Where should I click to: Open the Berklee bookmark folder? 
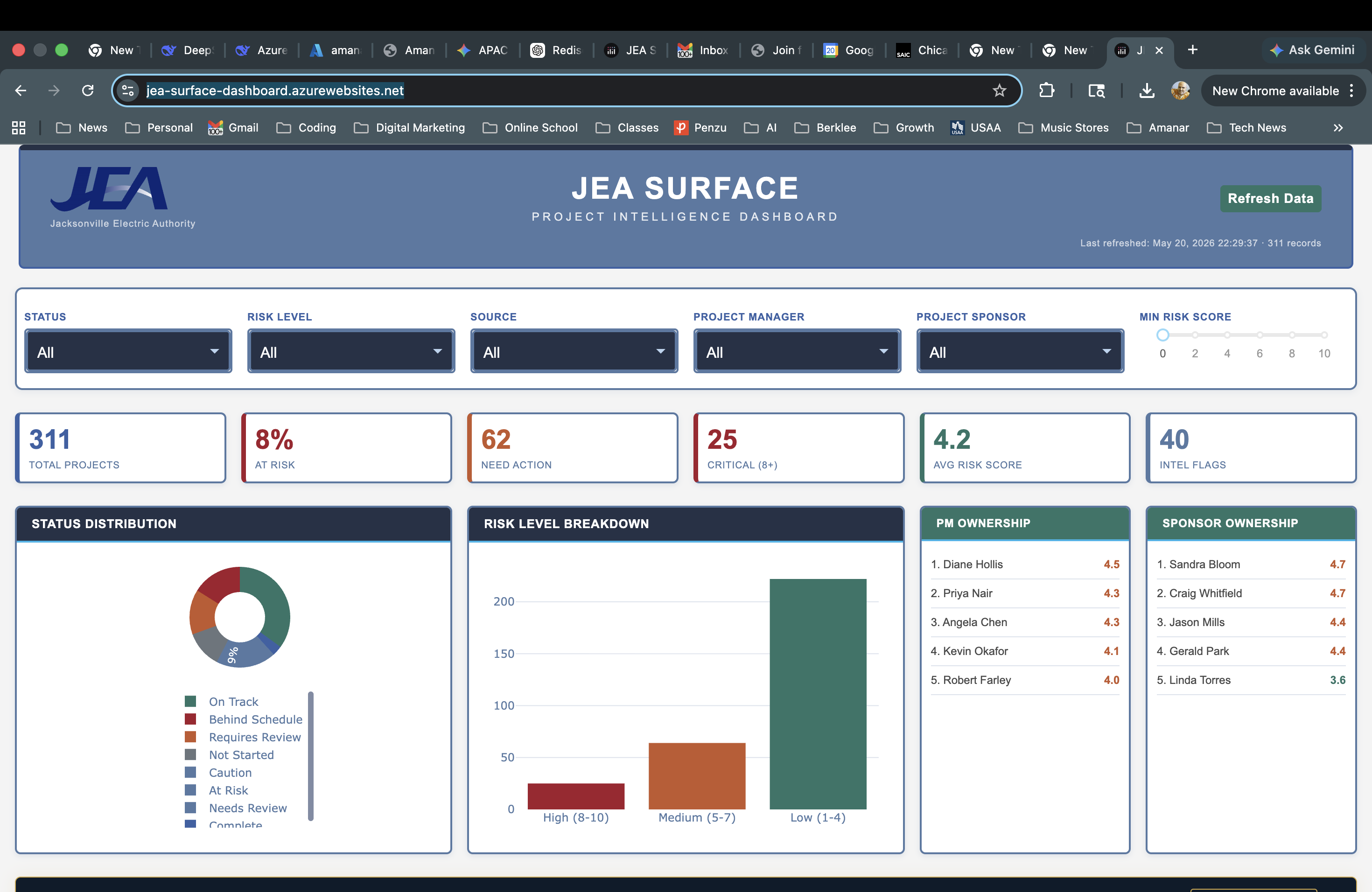pyautogui.click(x=825, y=127)
